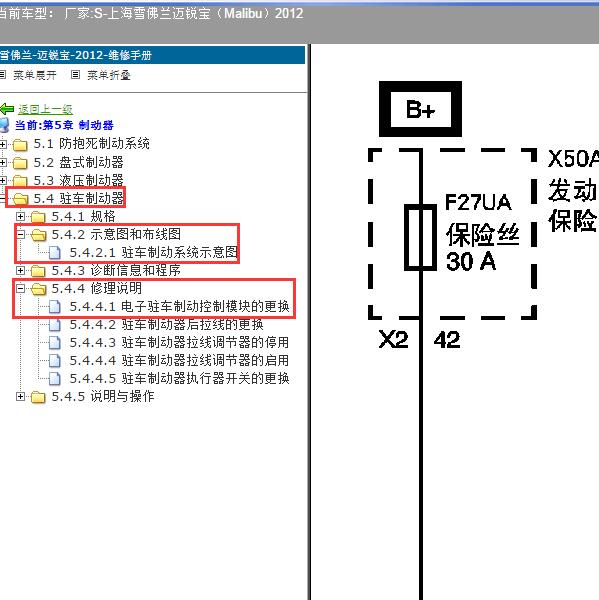This screenshot has height=600, width=599.
Task: Expand the 5.4.3 诊断信息和程序 node
Action: (20, 270)
